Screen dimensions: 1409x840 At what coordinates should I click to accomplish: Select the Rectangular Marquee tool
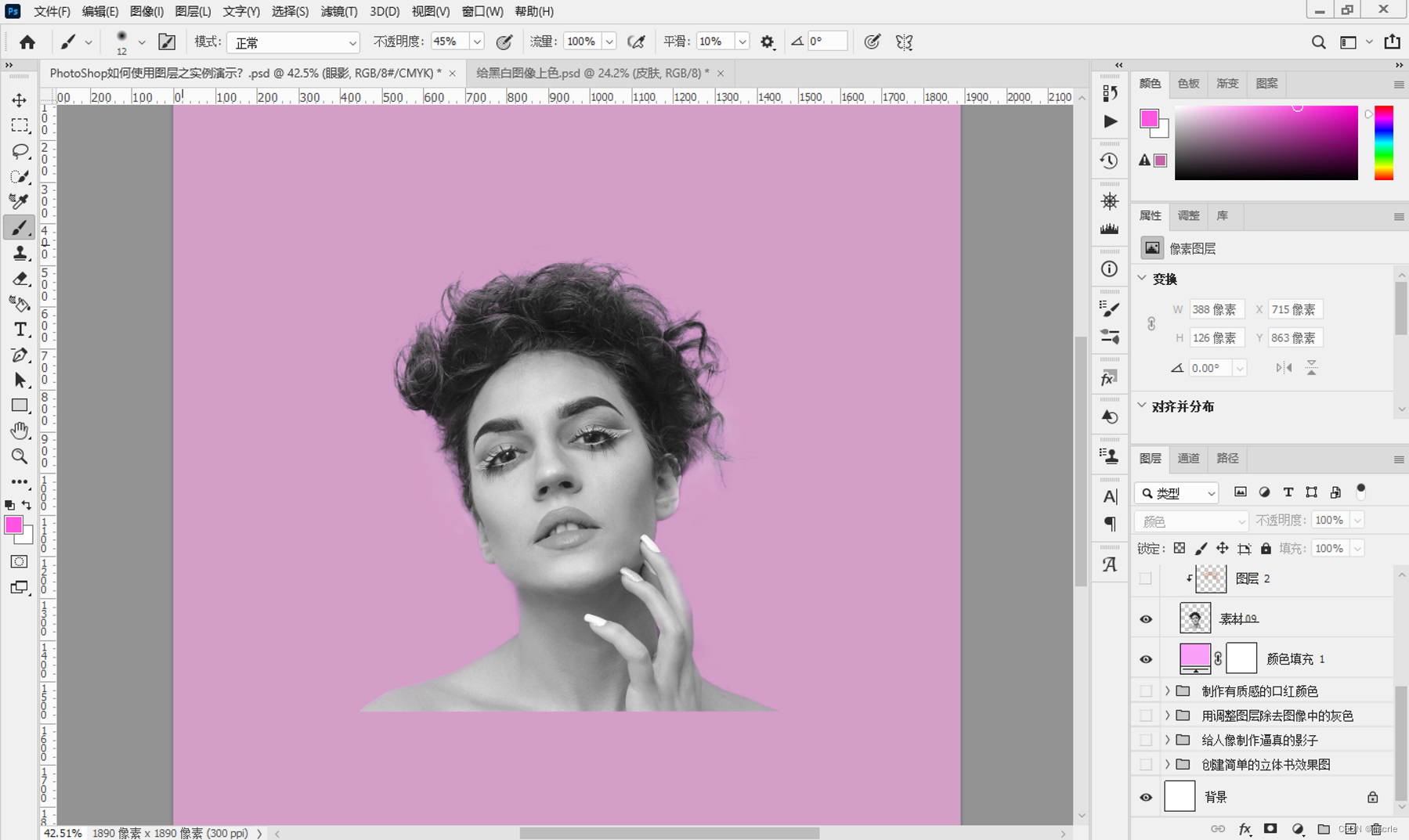[20, 125]
